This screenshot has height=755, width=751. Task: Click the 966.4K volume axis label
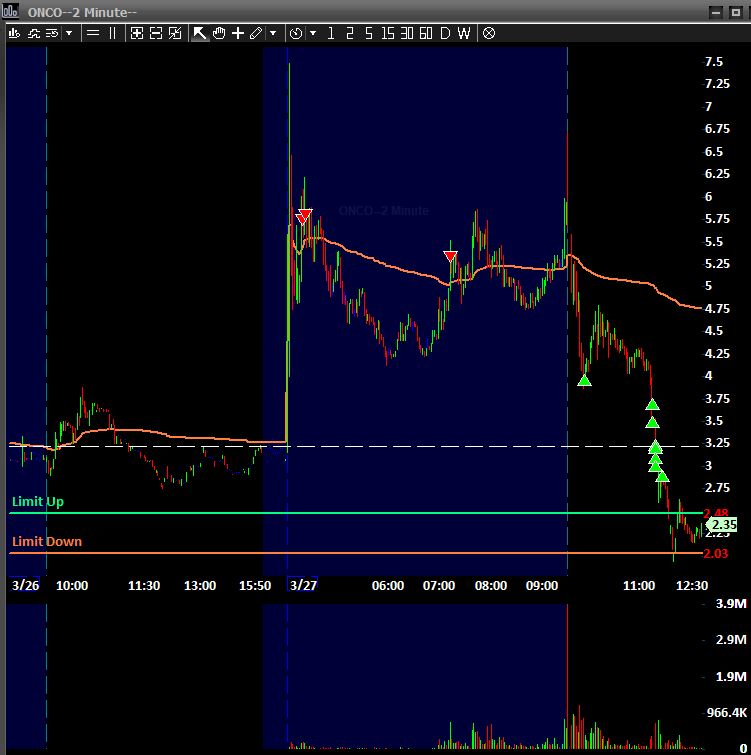click(726, 712)
